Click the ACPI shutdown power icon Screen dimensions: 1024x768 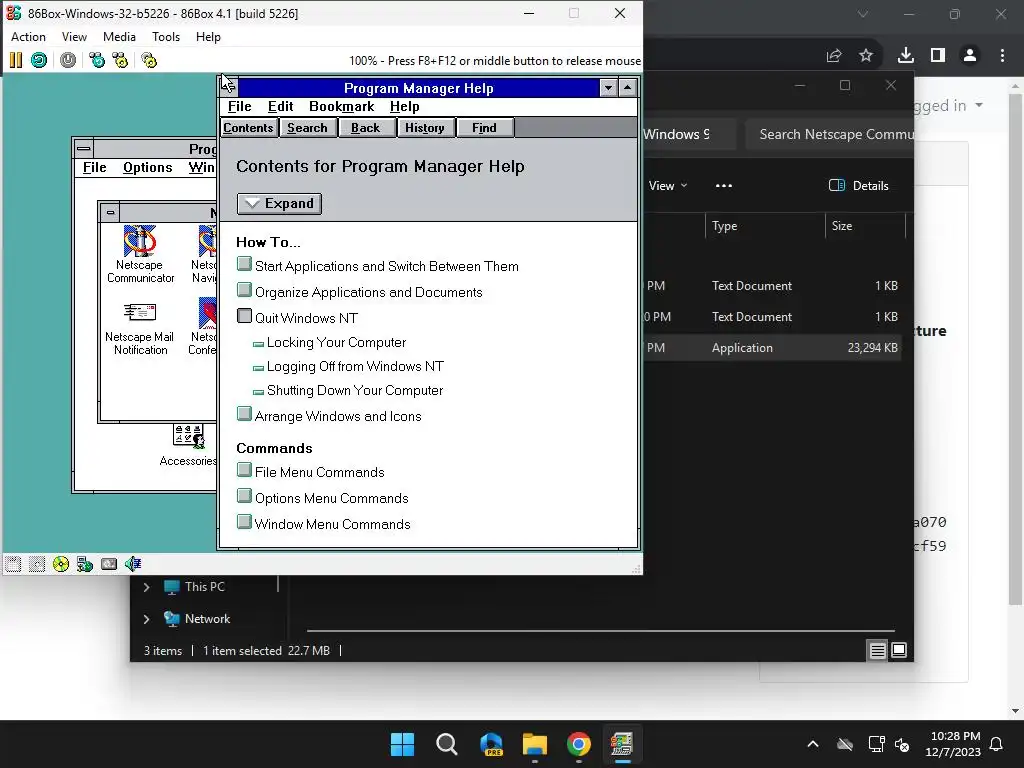coord(68,61)
